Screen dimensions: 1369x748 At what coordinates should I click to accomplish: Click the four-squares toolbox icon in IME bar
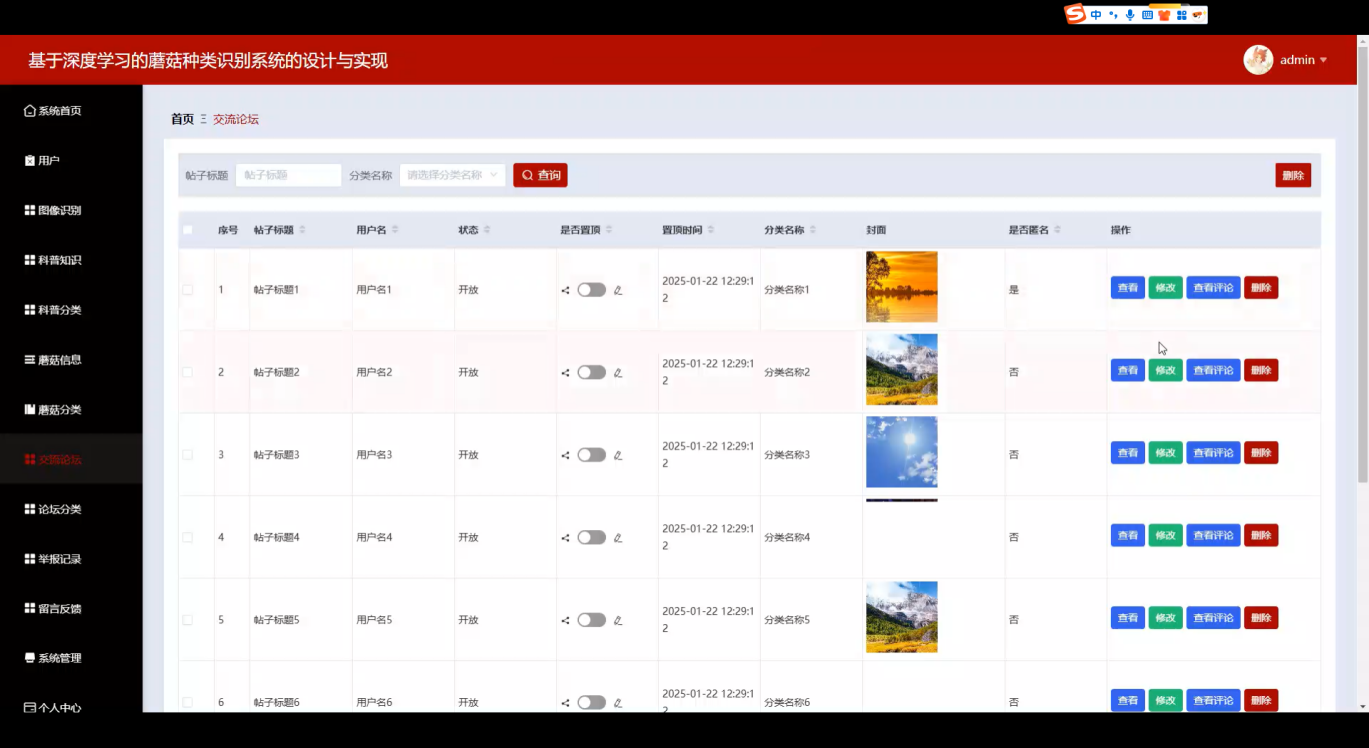[1181, 14]
